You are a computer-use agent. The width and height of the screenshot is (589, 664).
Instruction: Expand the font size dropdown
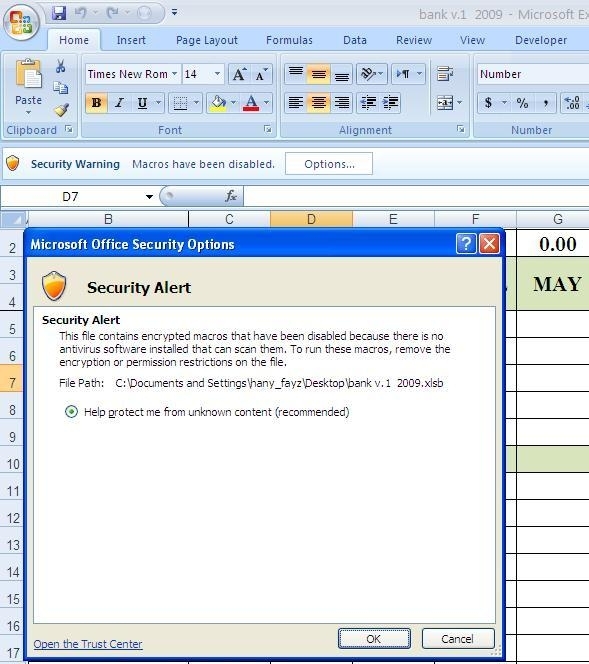point(217,74)
